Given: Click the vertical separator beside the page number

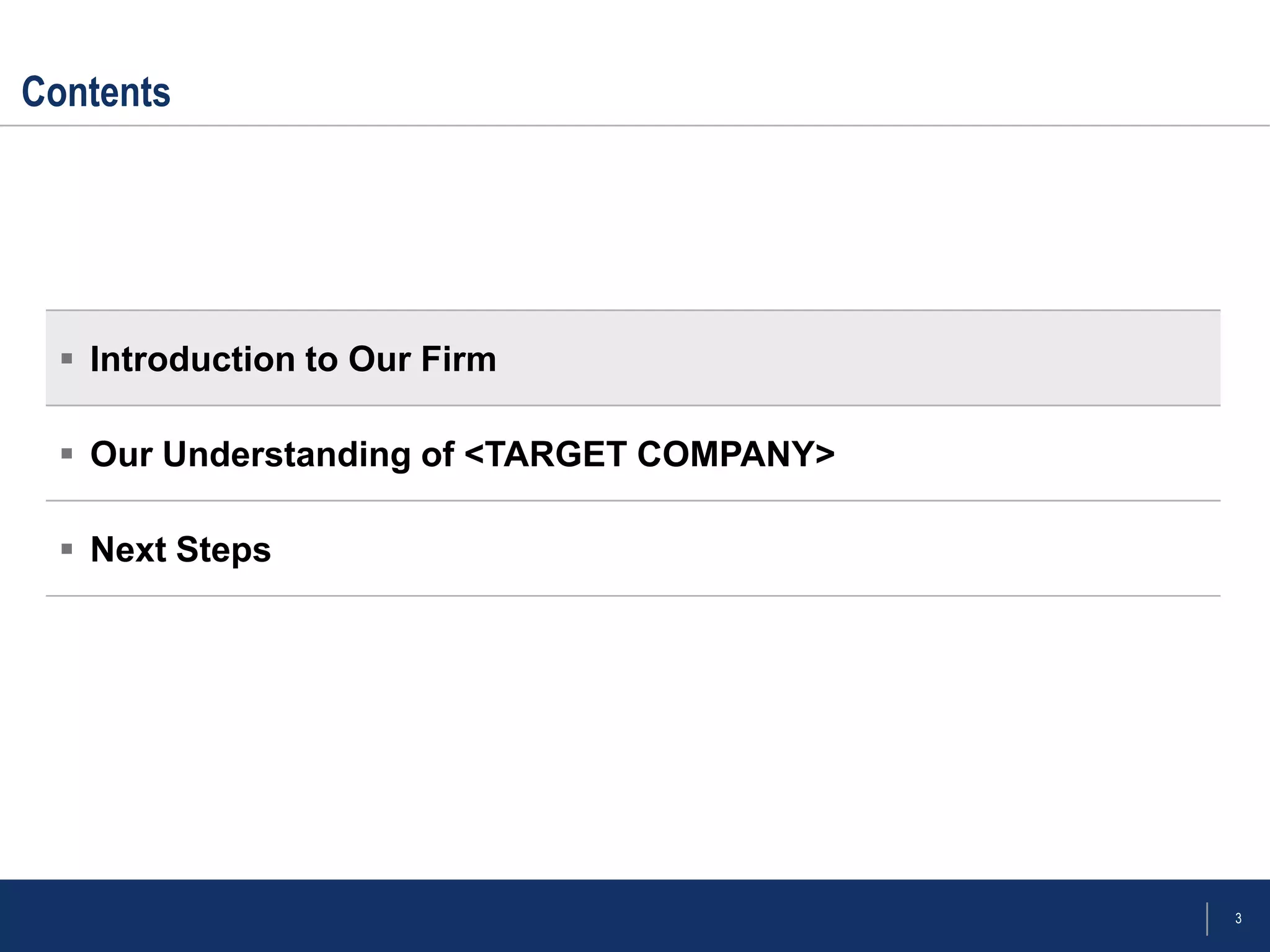Looking at the screenshot, I should click(1207, 919).
